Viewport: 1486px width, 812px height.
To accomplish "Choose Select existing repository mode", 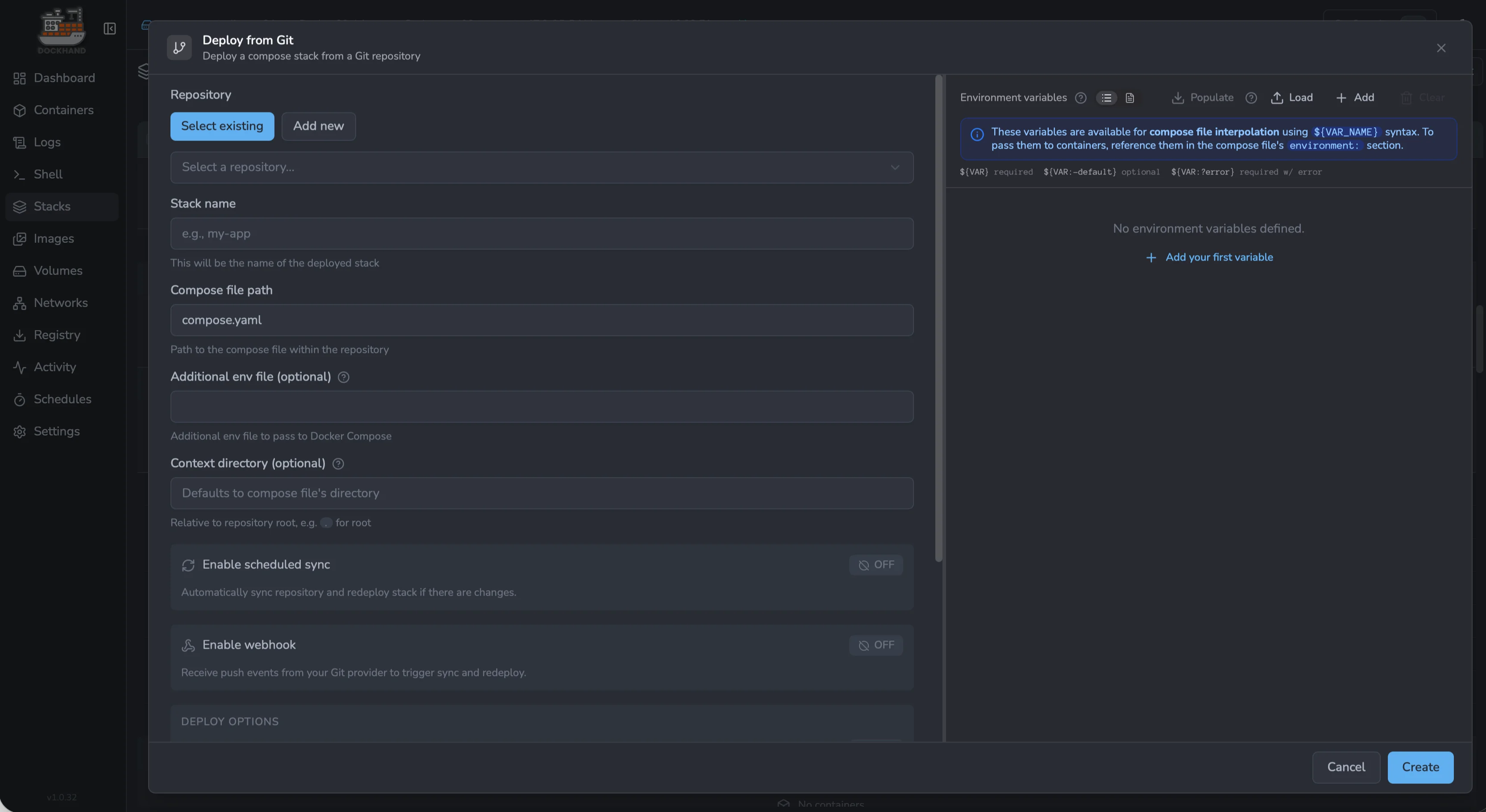I will [x=222, y=126].
